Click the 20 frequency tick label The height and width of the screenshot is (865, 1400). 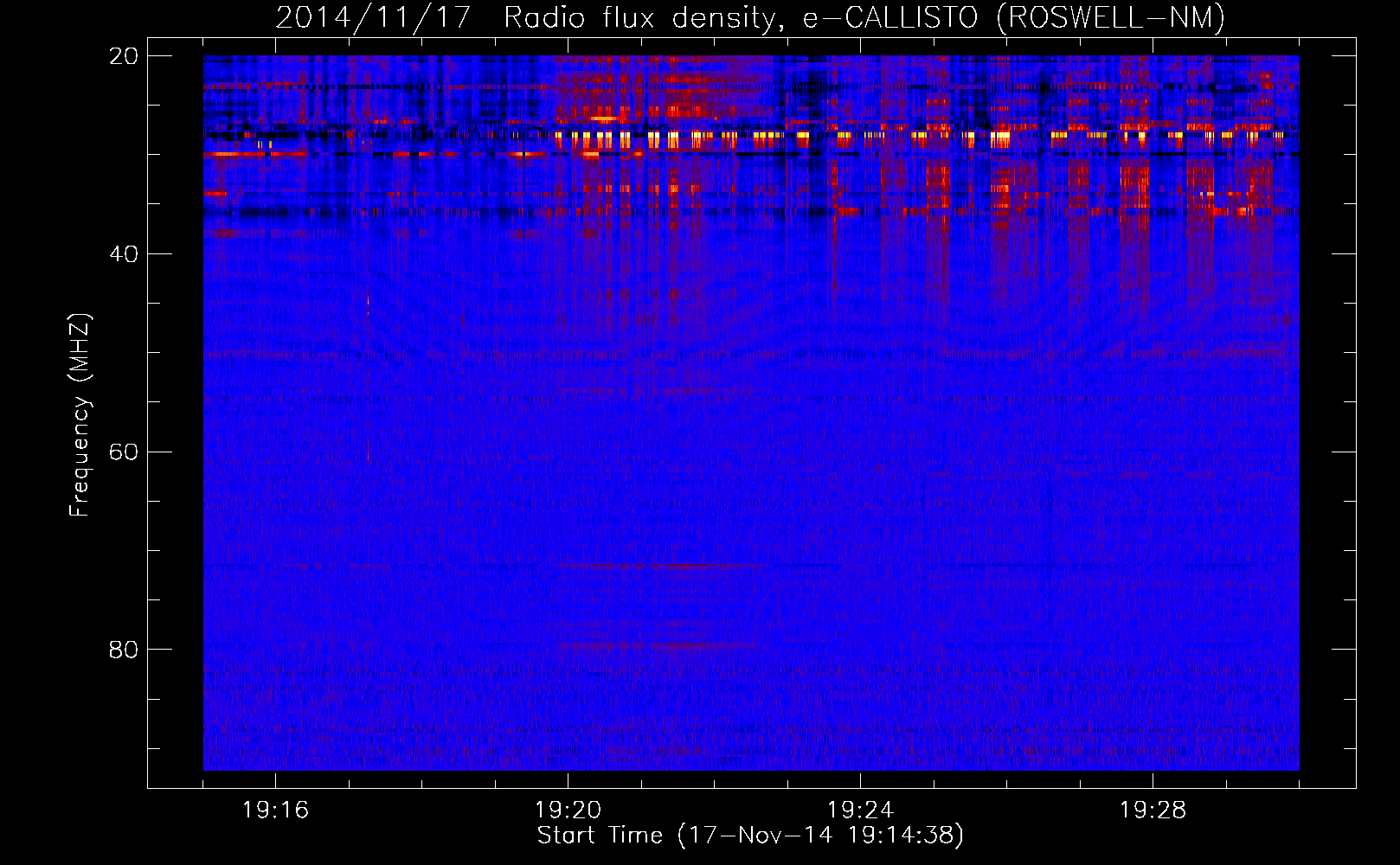(x=125, y=56)
